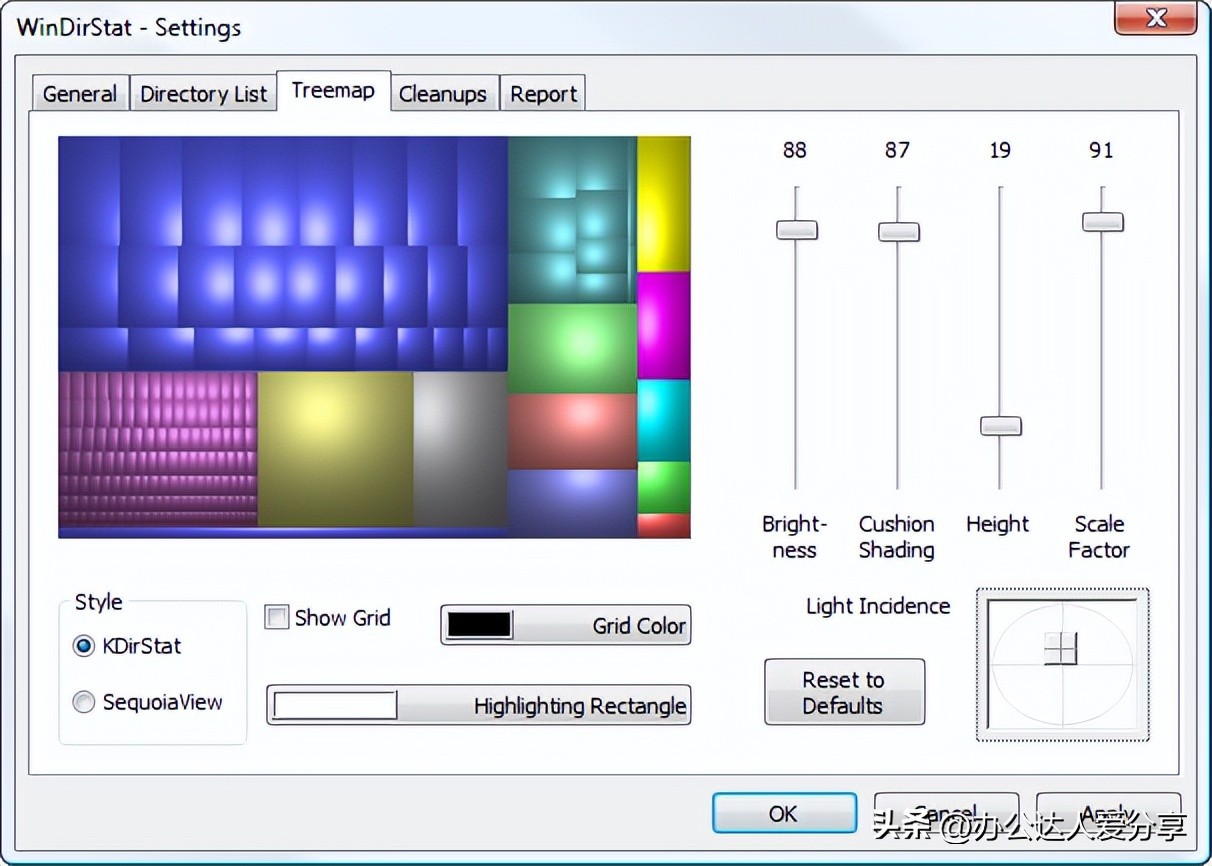Switch to the Report tab

542,92
